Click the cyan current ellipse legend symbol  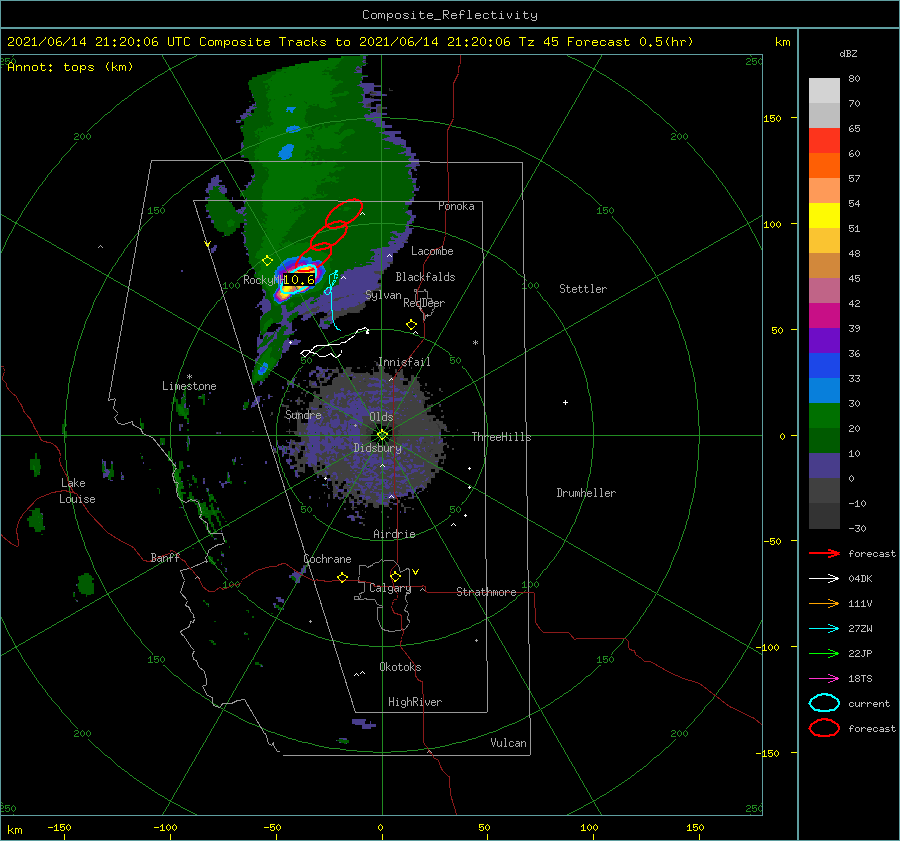(824, 703)
